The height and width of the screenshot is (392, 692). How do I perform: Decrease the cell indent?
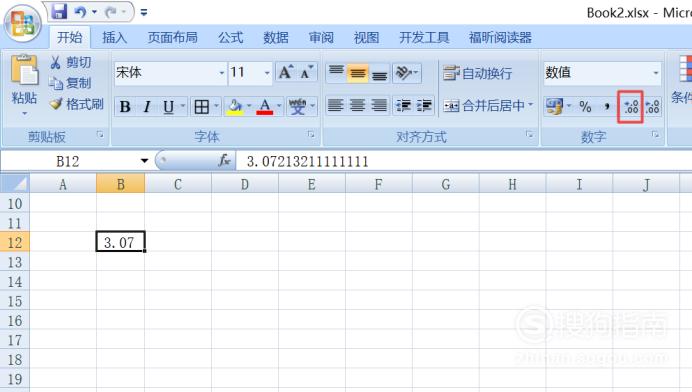point(403,106)
